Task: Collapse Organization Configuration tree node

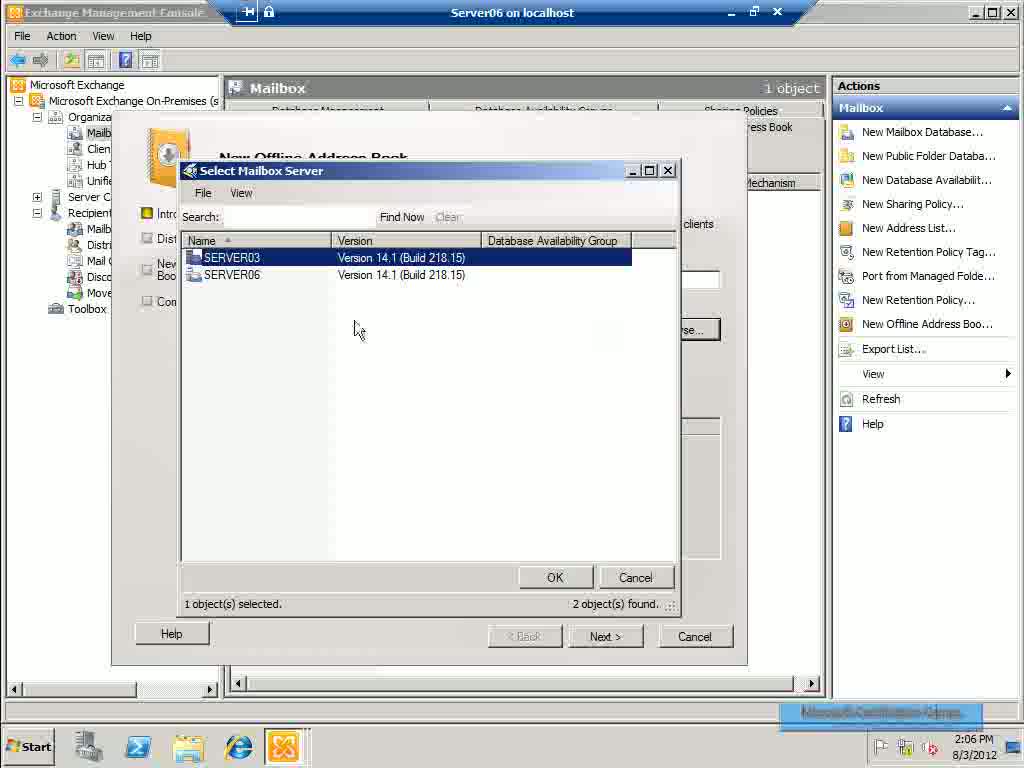Action: [37, 117]
